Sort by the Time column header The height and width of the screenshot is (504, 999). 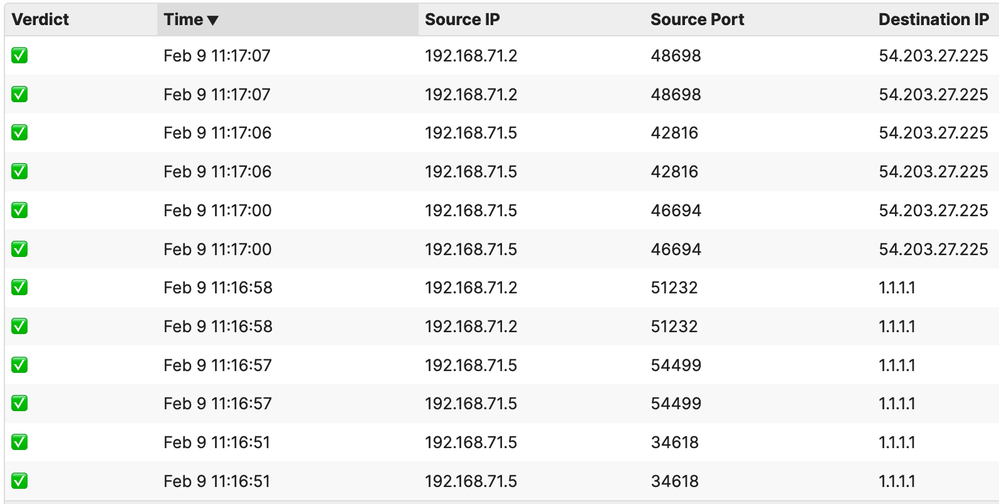tap(183, 20)
